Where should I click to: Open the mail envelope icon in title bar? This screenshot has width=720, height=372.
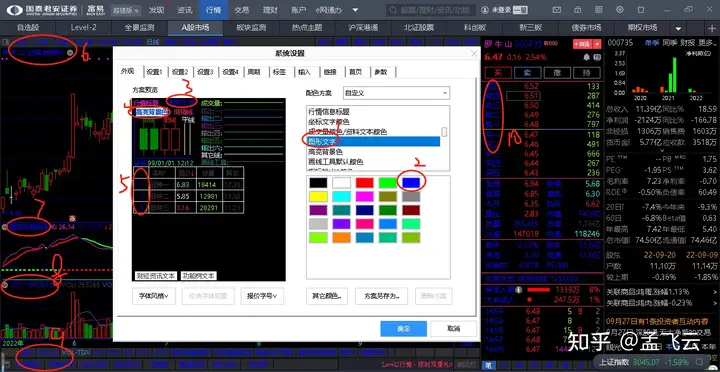point(557,10)
